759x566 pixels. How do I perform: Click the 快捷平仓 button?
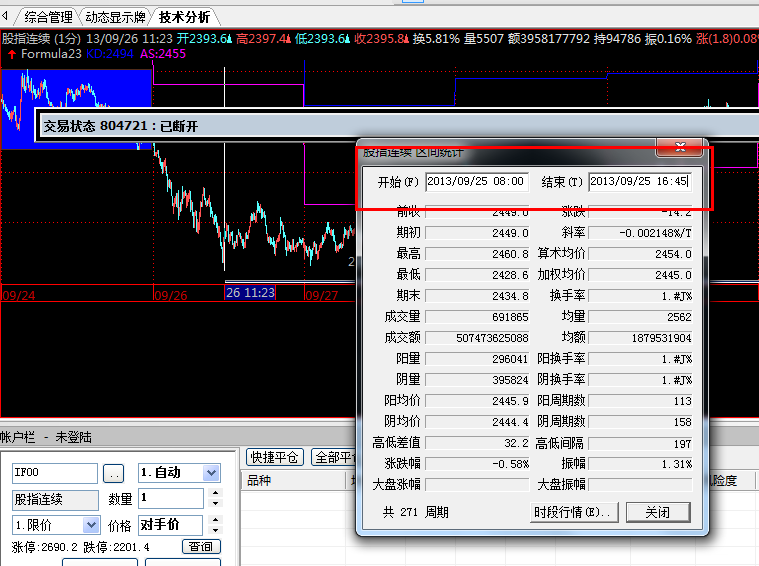(275, 457)
